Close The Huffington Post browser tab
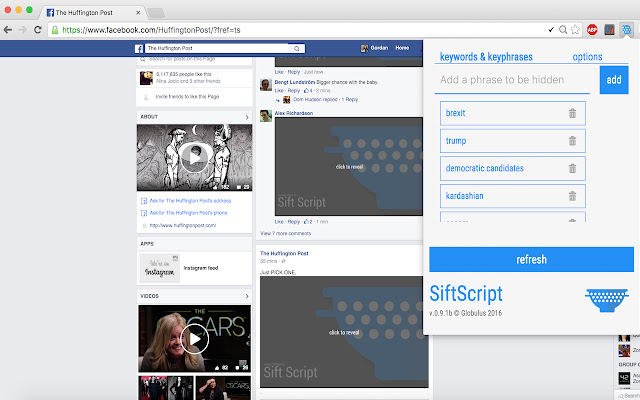This screenshot has width=640, height=400. [x=138, y=13]
